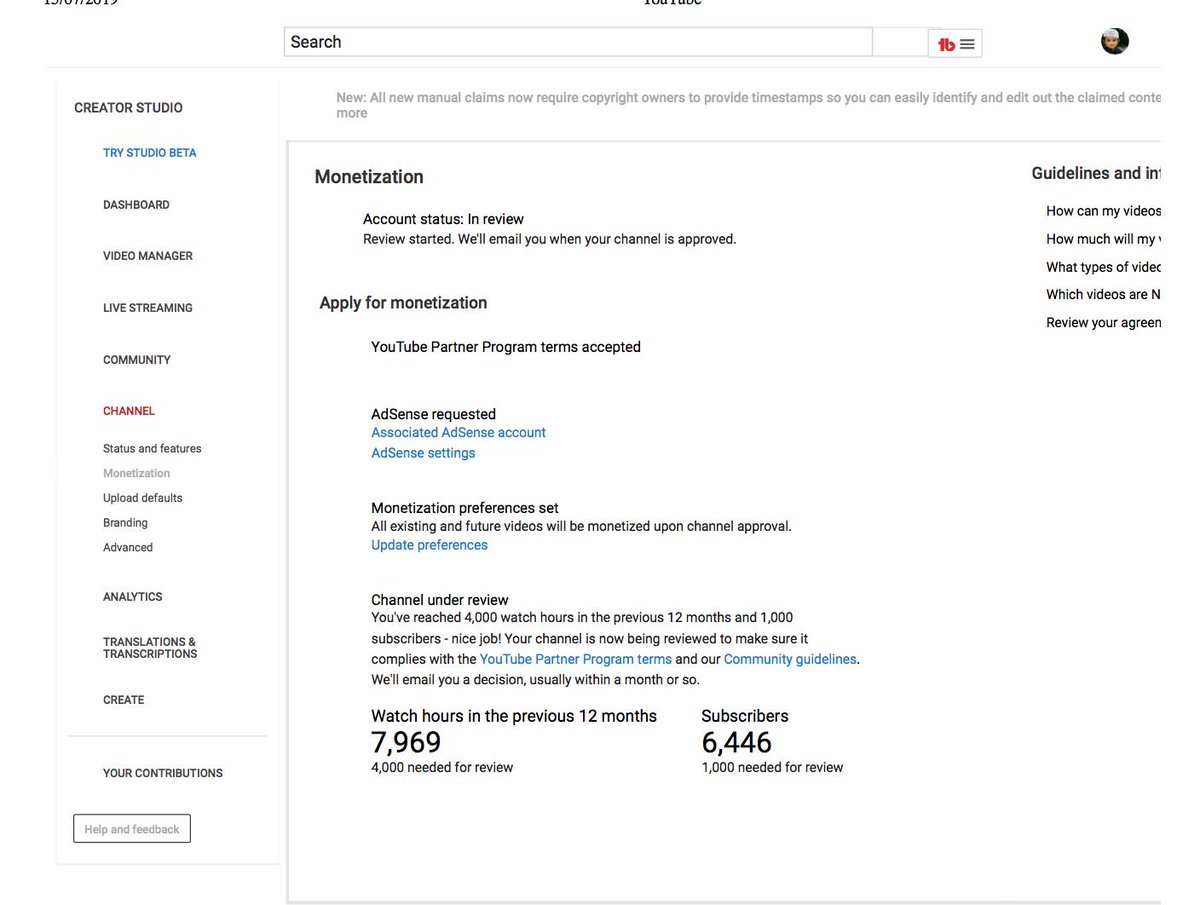The width and height of the screenshot is (1200, 905).
Task: Open YouTube Partner Program terms link
Action: (x=576, y=659)
